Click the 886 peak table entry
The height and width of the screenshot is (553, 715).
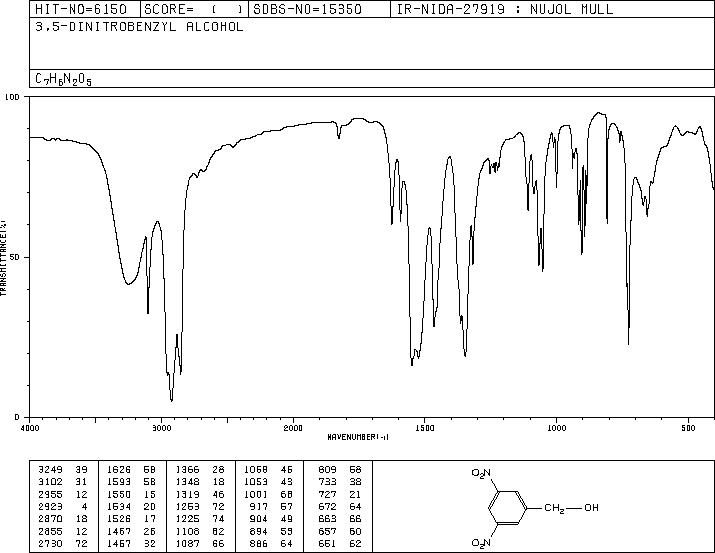[272, 543]
